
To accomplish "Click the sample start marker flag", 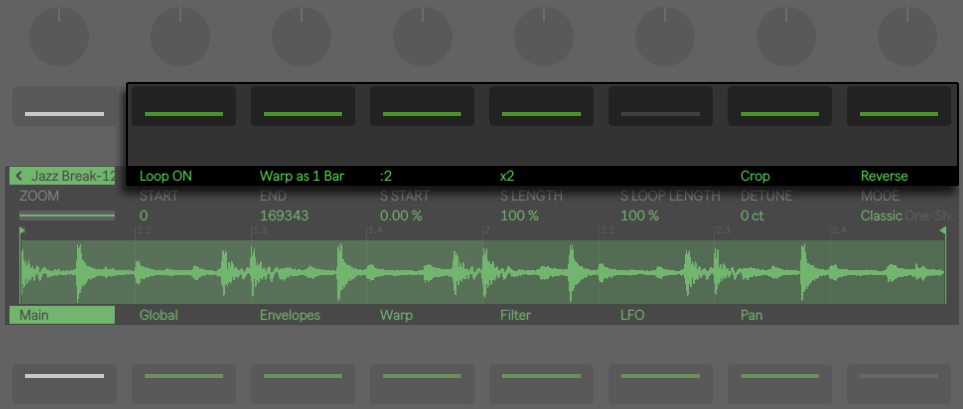I will 23,230.
